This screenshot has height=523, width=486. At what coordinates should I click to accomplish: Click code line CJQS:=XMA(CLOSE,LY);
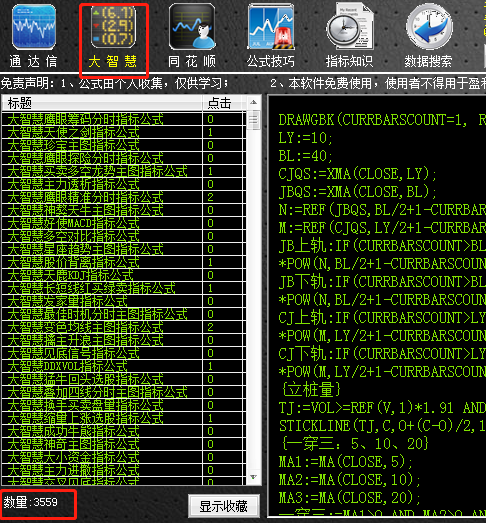[x=357, y=174]
